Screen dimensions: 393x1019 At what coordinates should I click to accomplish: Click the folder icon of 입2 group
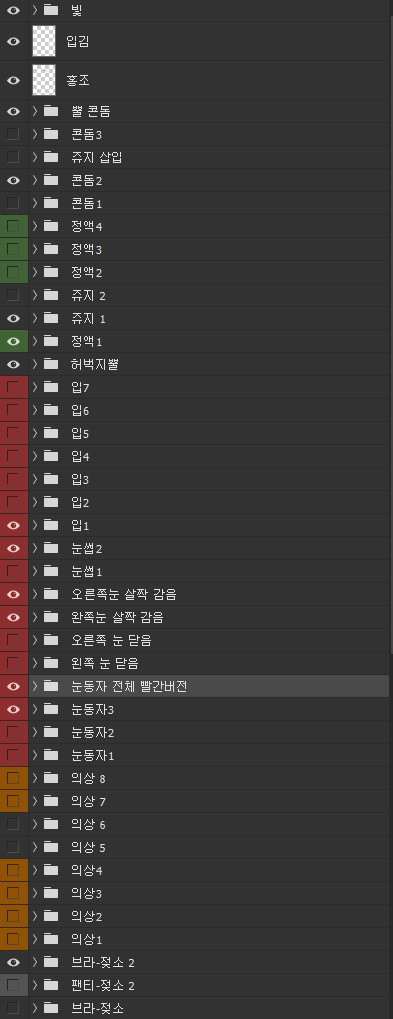pos(51,502)
